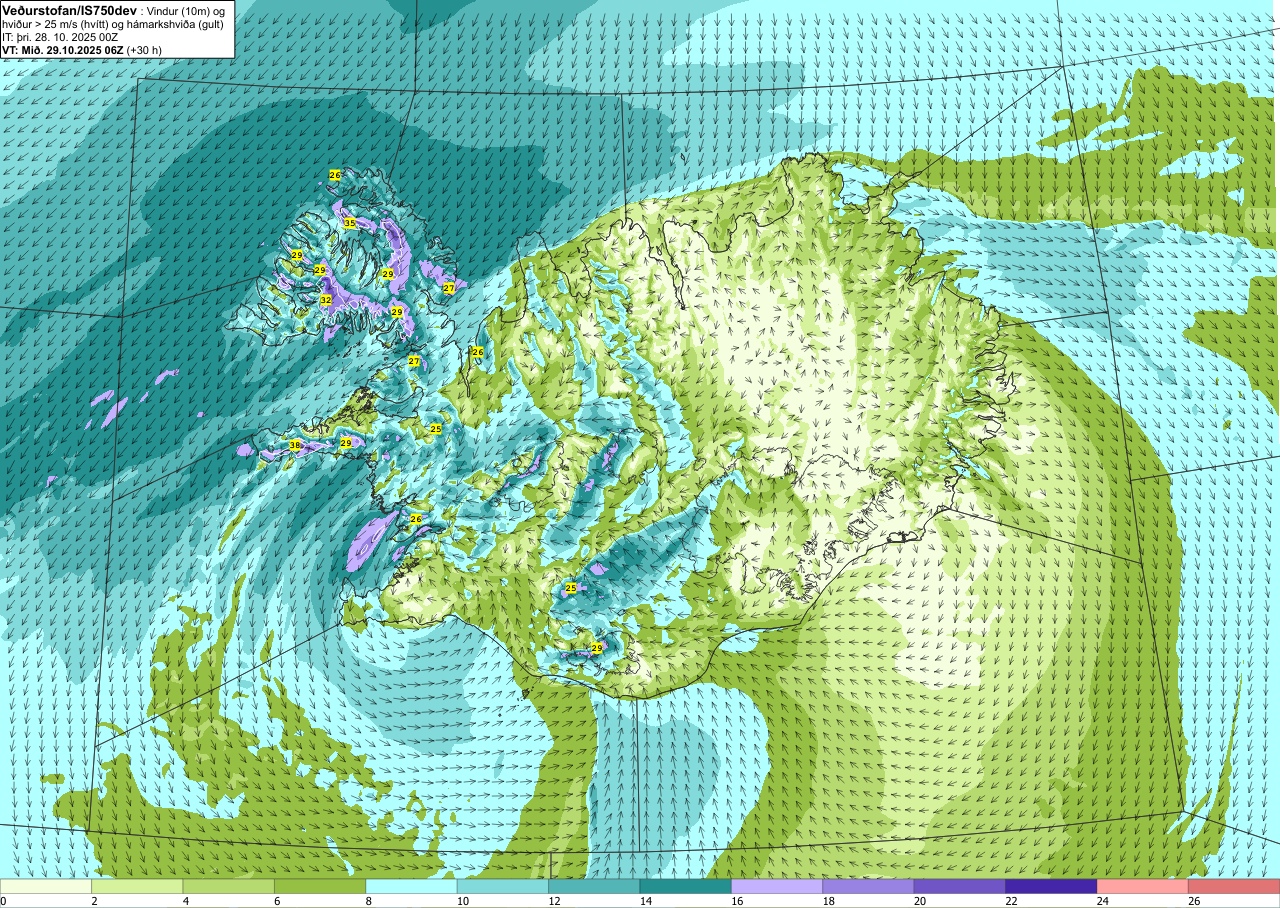Click the 0–2 m/s pale yellow legend swatch
1280x908 pixels.
pos(46,887)
